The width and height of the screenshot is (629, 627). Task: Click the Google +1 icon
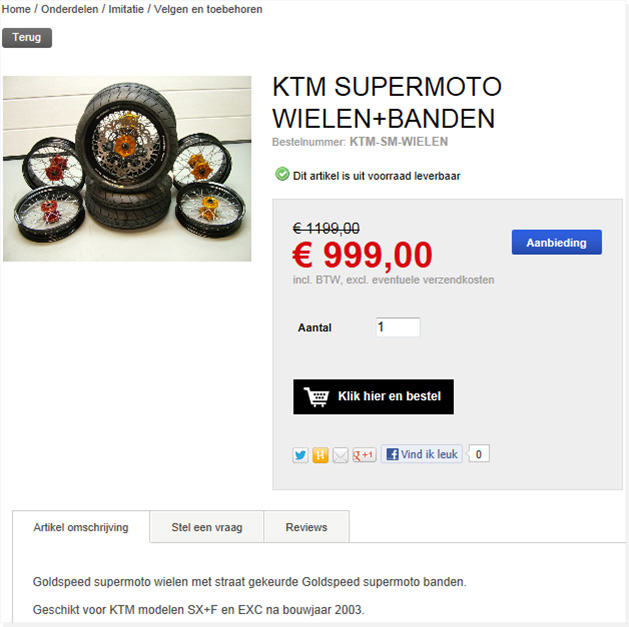pyautogui.click(x=364, y=455)
